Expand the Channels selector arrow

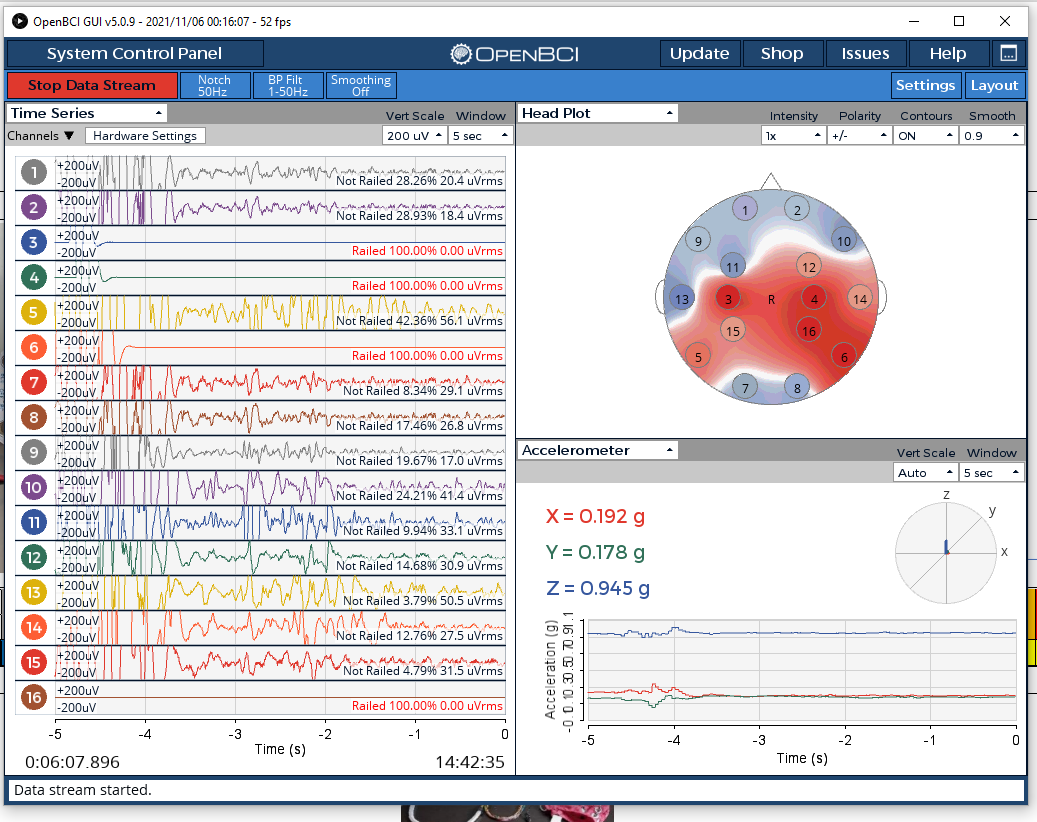69,136
